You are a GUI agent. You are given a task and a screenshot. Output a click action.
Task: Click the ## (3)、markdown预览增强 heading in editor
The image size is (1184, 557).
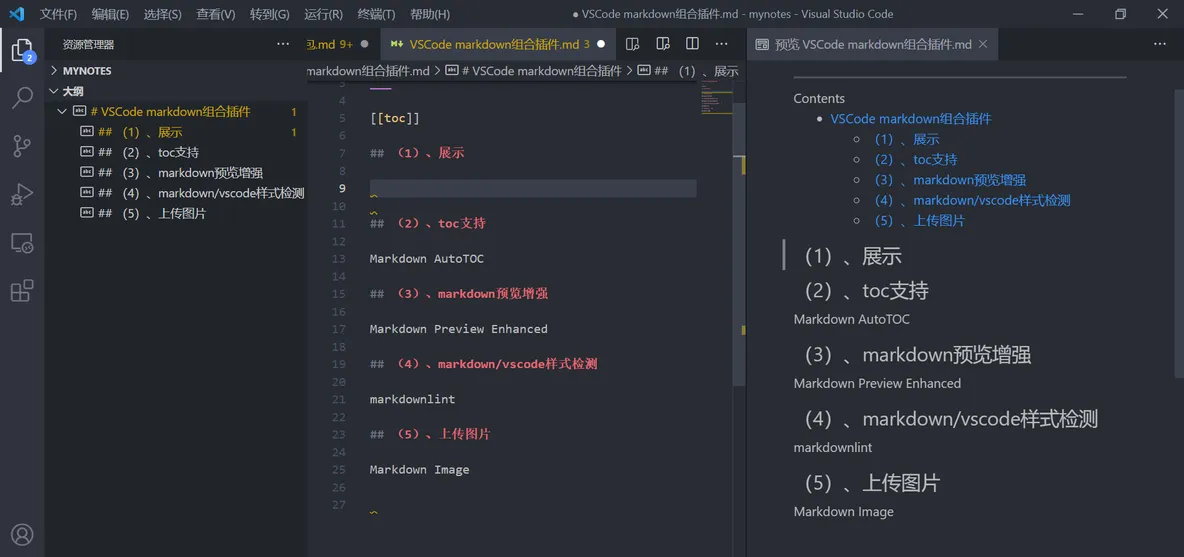[458, 294]
